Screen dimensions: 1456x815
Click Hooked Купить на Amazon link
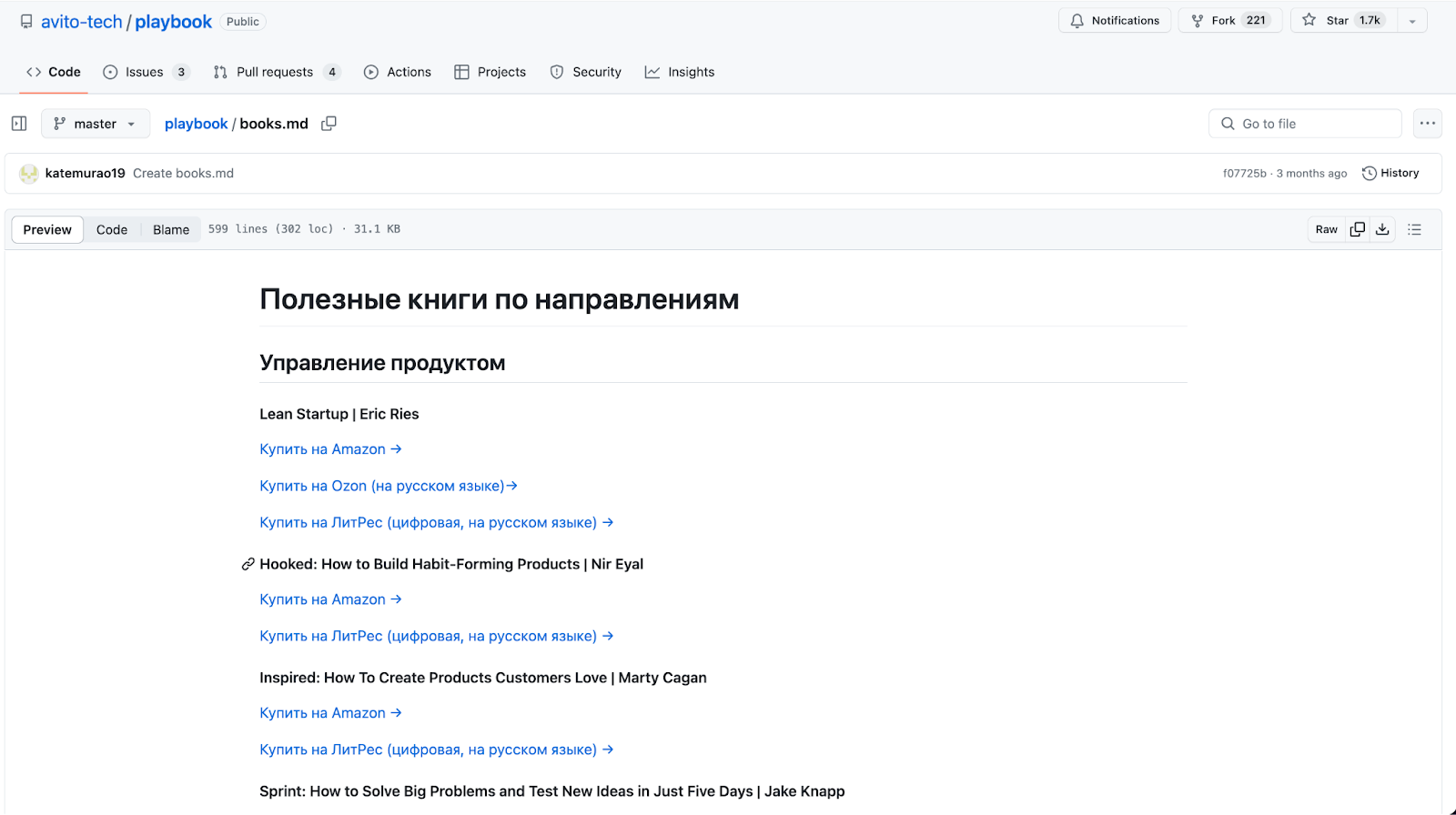click(x=330, y=599)
